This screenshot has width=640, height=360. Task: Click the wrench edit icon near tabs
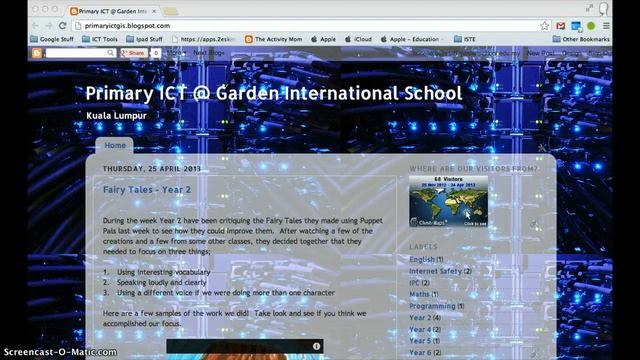[542, 148]
